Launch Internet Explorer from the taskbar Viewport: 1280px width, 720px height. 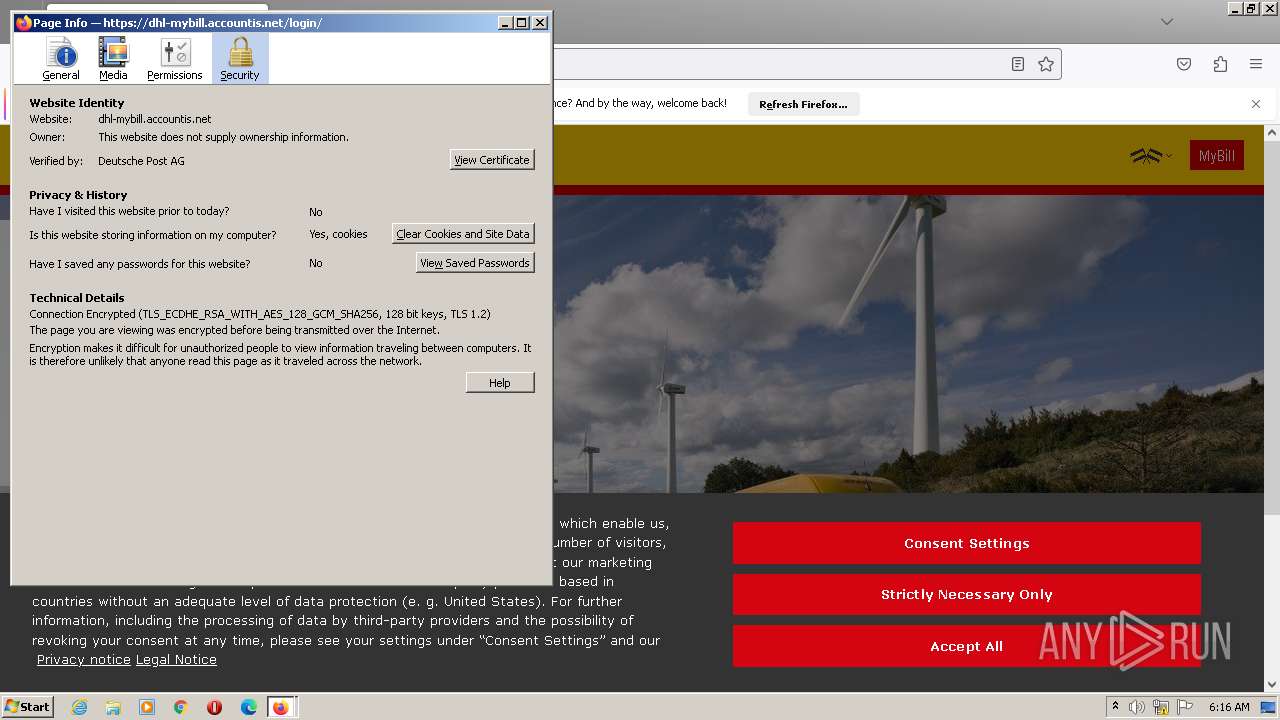[x=79, y=707]
